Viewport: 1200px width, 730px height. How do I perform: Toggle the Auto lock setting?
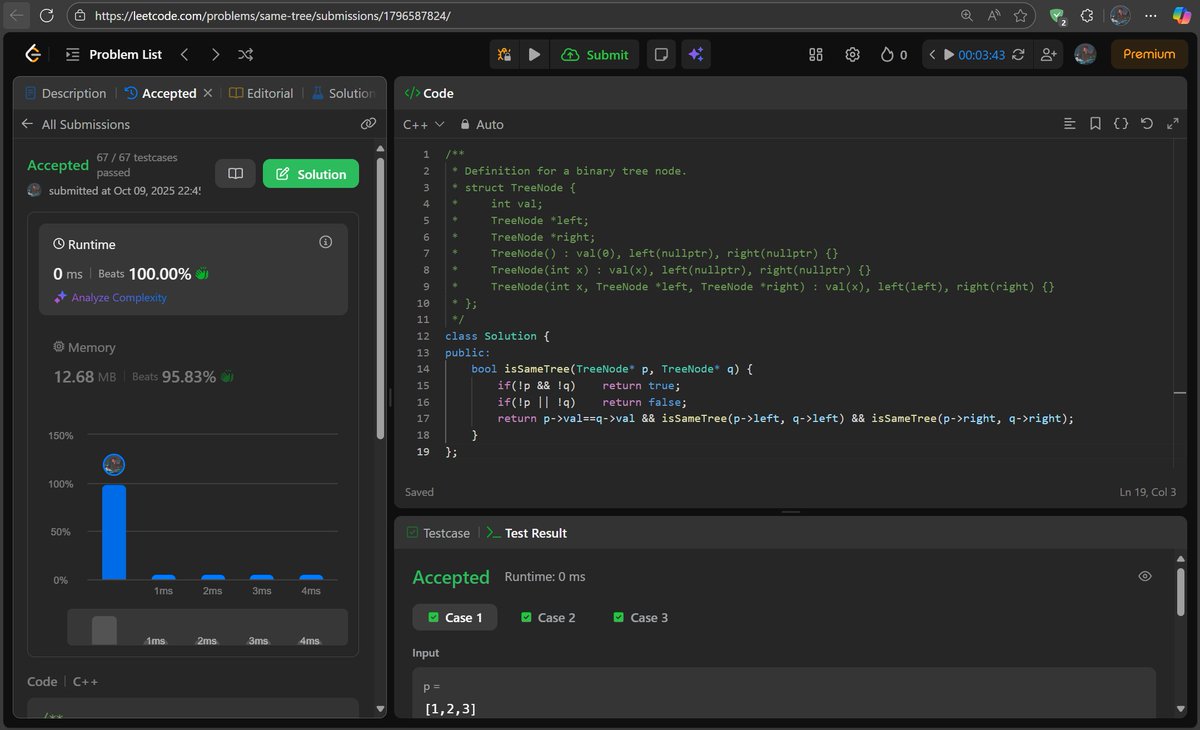(x=482, y=124)
